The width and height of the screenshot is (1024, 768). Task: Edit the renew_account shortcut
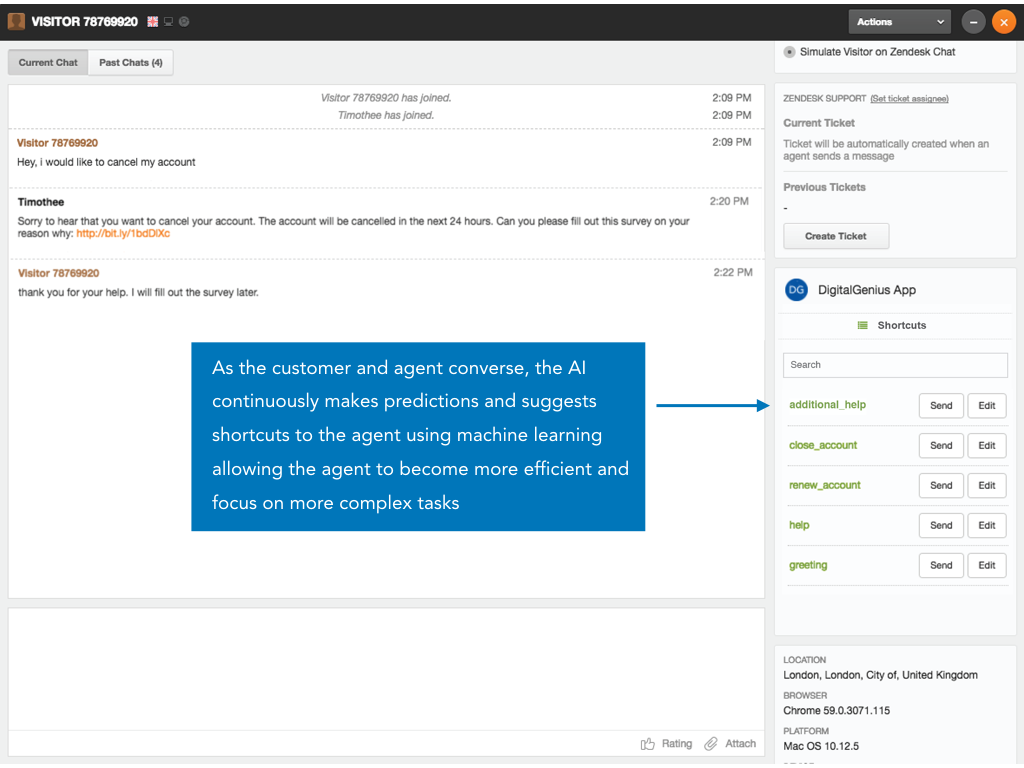986,486
